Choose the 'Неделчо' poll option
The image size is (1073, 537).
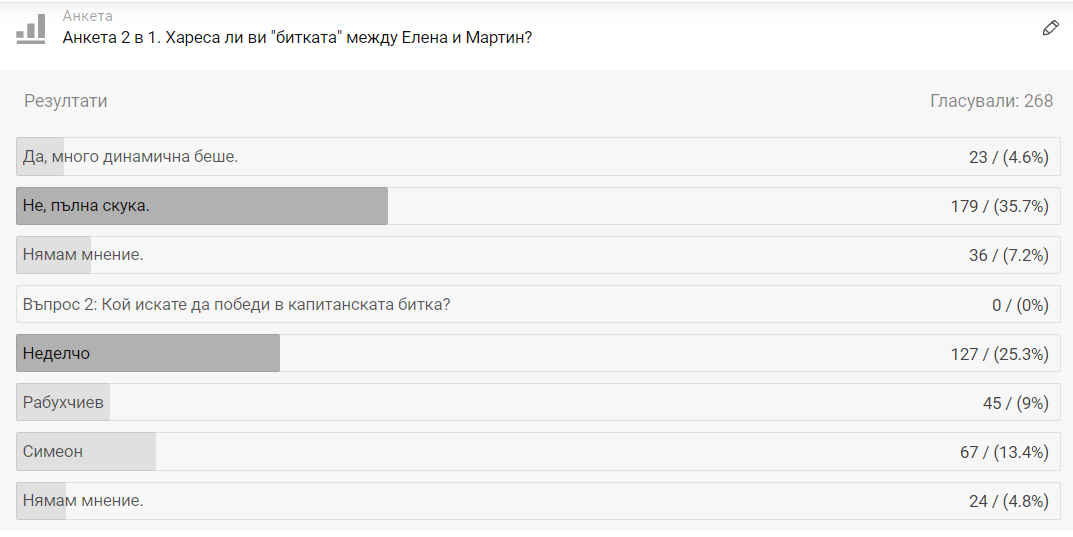tap(57, 353)
